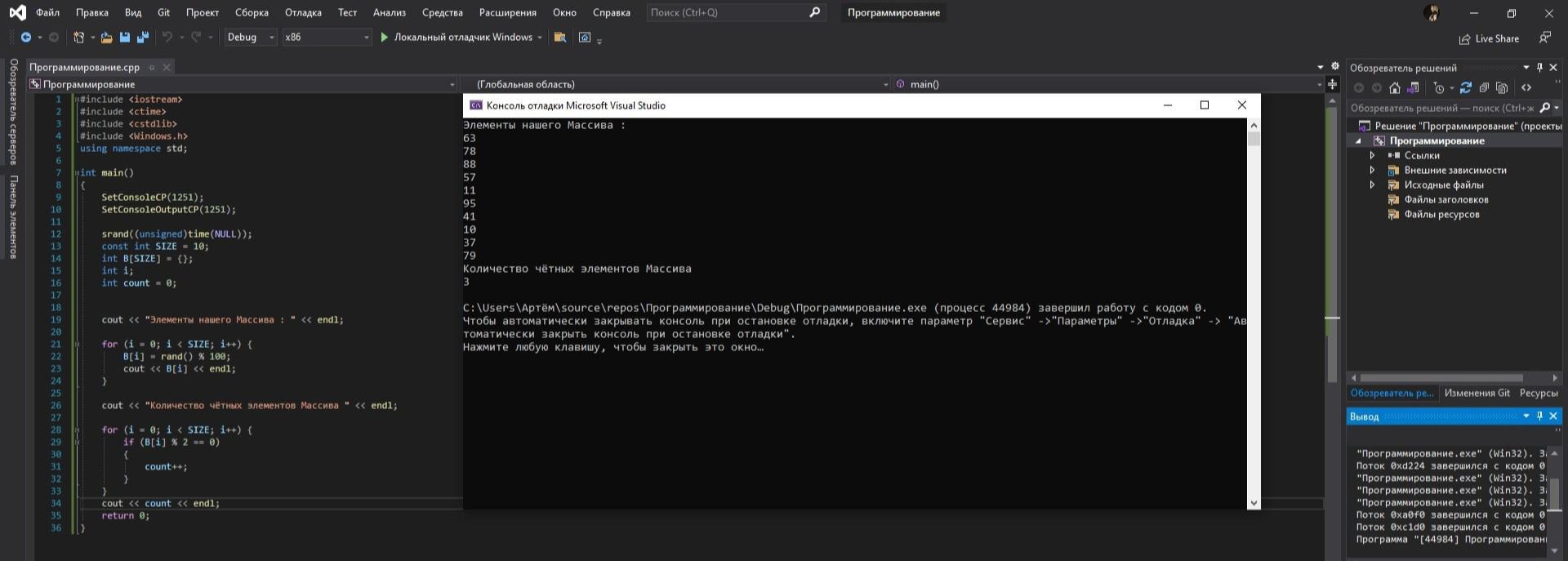Open the (Глобальная область) scope dropdown

pos(886,84)
